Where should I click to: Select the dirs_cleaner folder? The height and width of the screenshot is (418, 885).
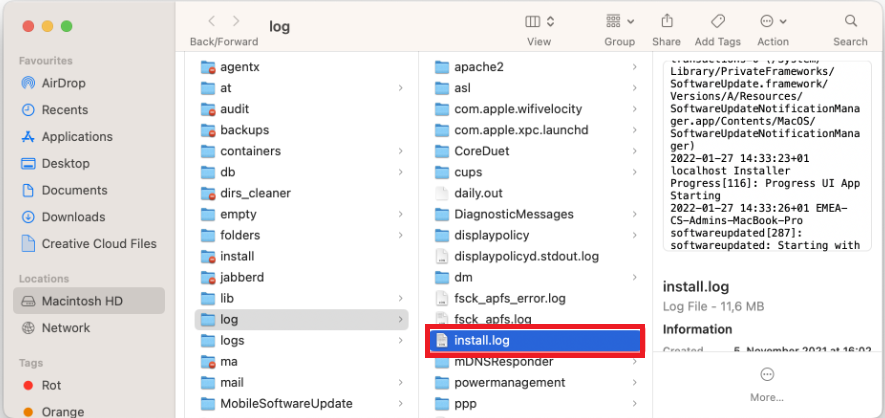click(301, 193)
